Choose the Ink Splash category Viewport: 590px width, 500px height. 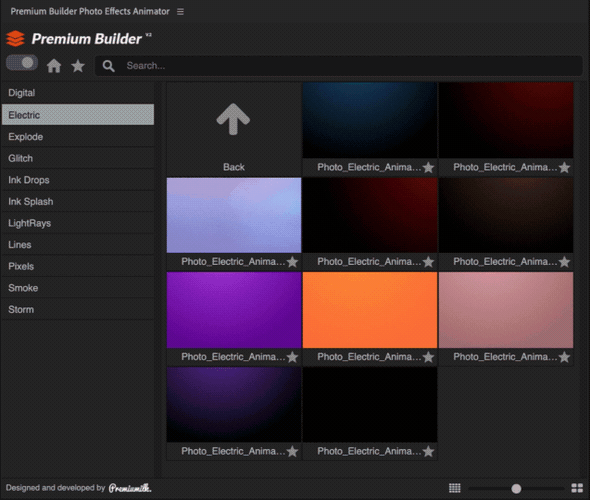tap(78, 201)
